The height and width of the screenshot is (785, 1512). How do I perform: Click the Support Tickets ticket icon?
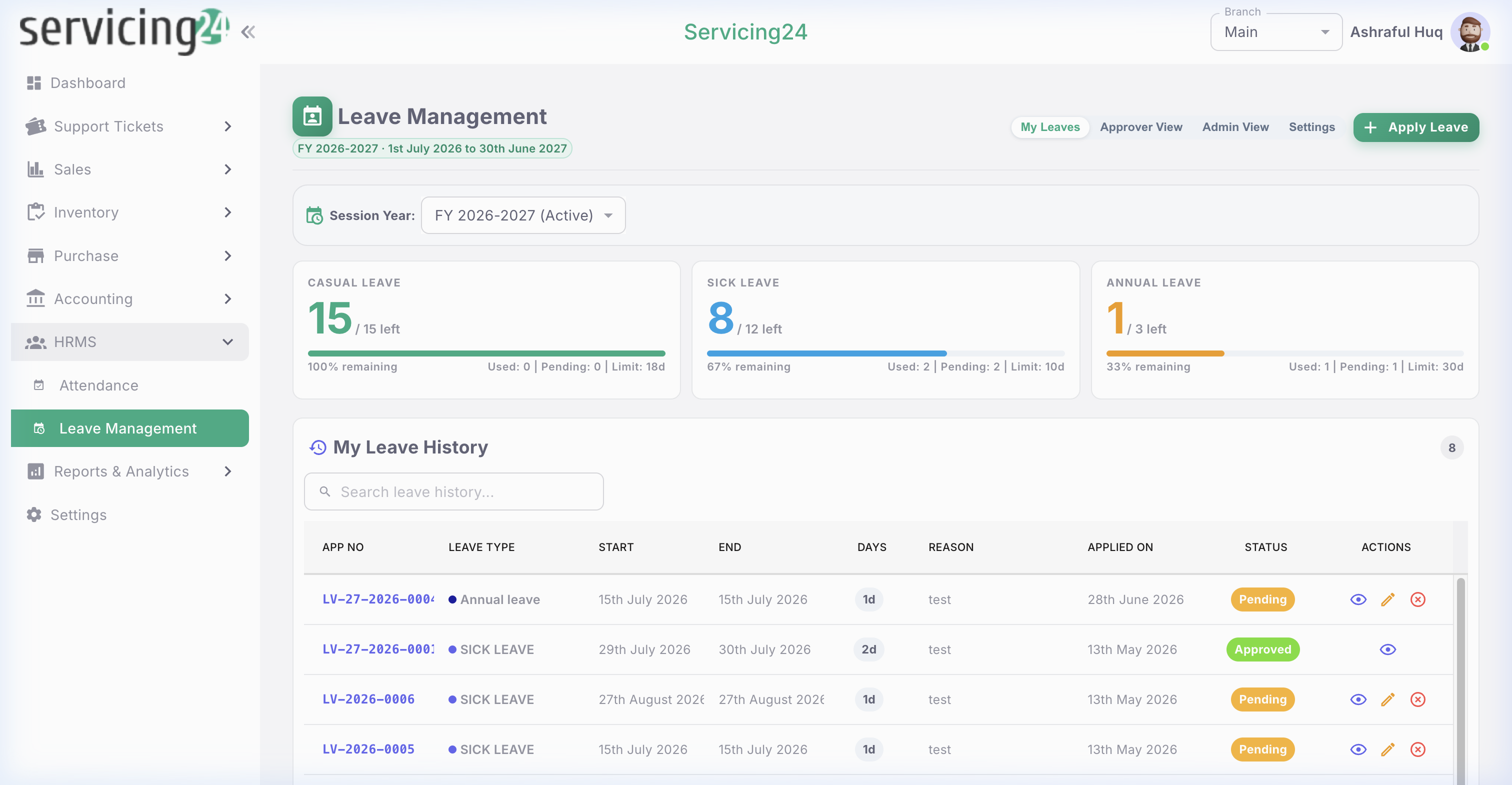(36, 126)
